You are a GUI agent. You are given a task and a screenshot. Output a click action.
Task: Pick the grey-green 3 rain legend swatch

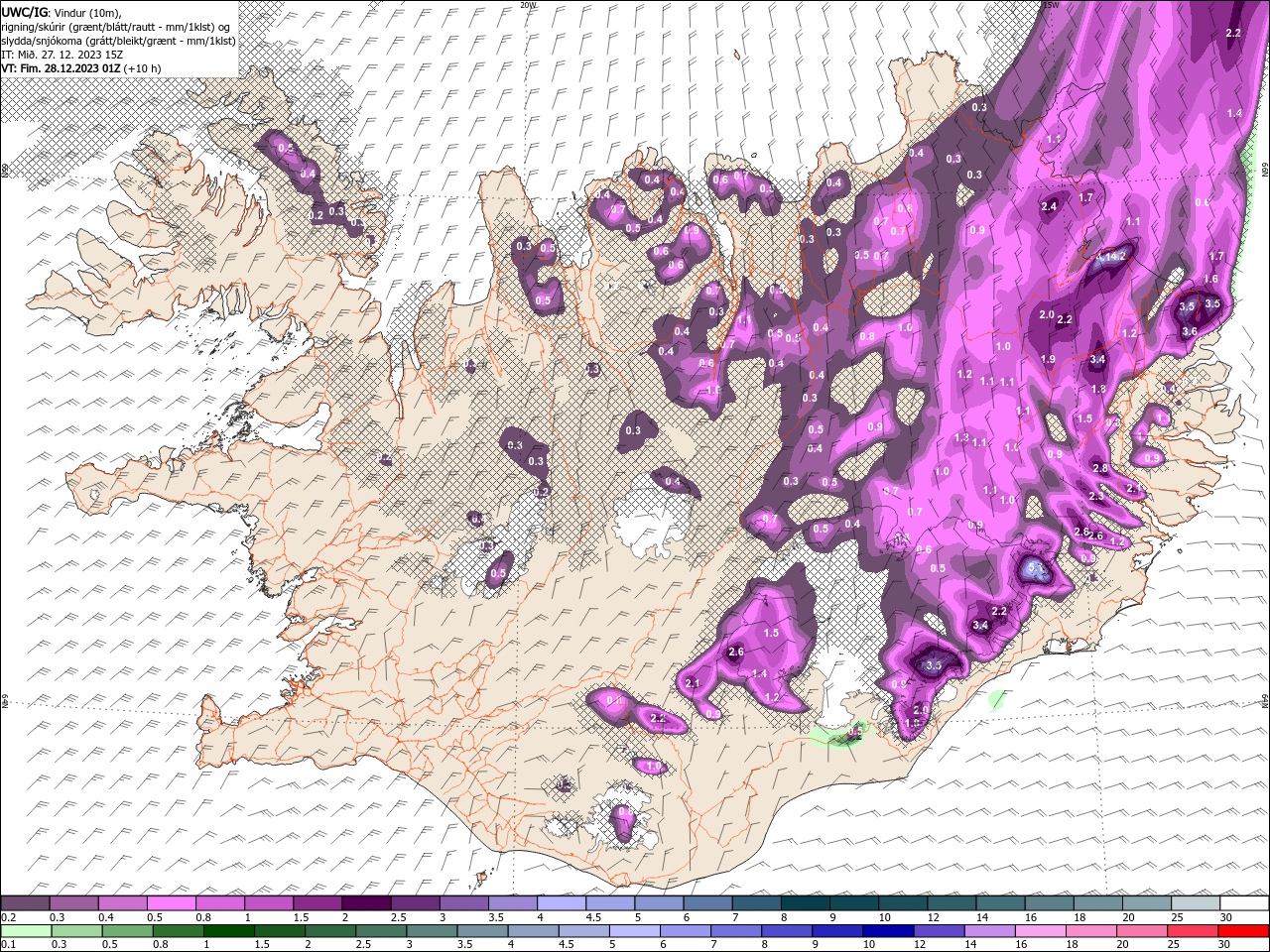431,931
